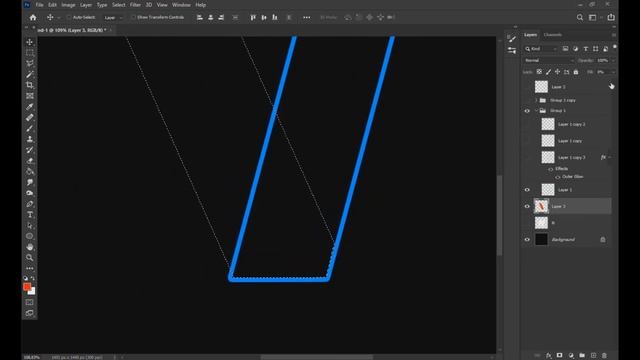Image resolution: width=640 pixels, height=360 pixels.
Task: Select the Healing Brush tool
Action: tap(30, 118)
